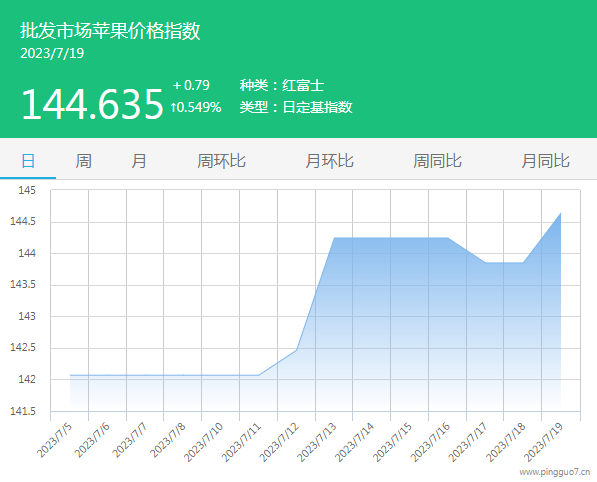
Task: Click the index value 144.635
Action: (93, 104)
